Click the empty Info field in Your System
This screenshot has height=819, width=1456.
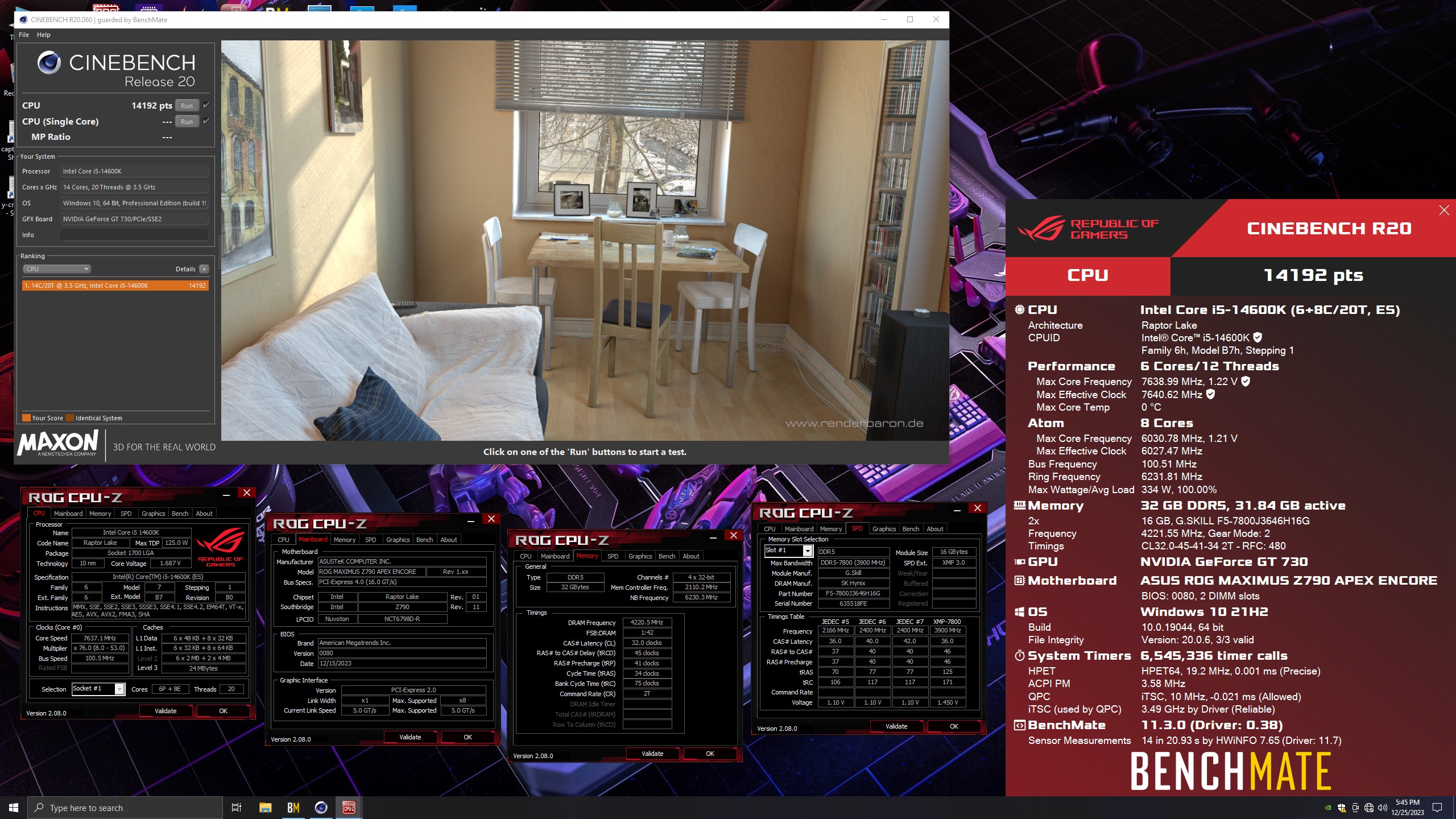[134, 235]
